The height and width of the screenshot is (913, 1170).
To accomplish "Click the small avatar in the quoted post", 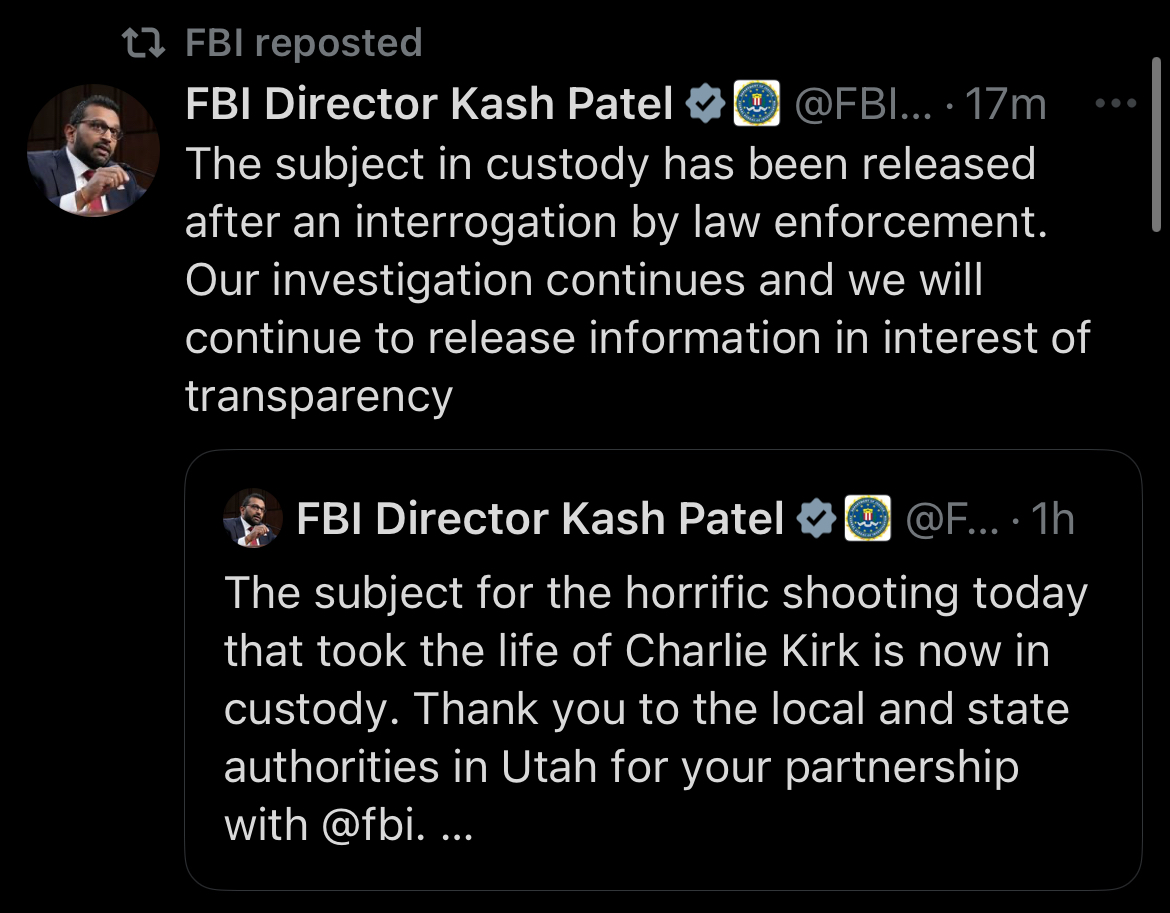I will (x=250, y=519).
